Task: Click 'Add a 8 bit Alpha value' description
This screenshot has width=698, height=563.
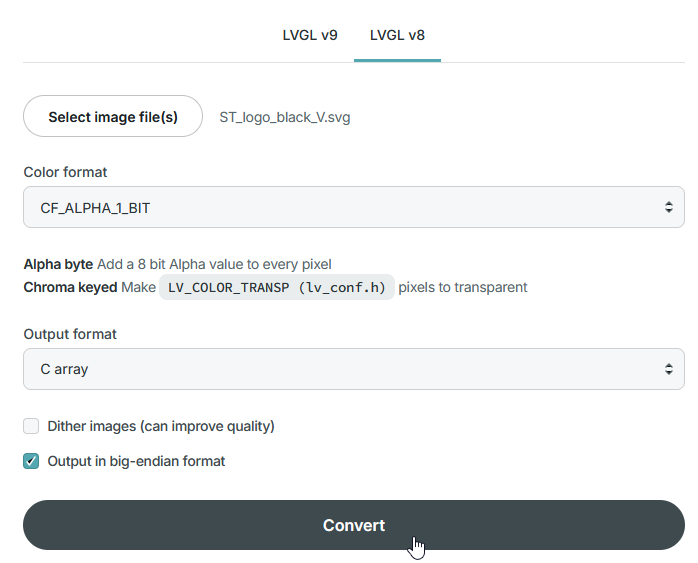Action: 215,264
